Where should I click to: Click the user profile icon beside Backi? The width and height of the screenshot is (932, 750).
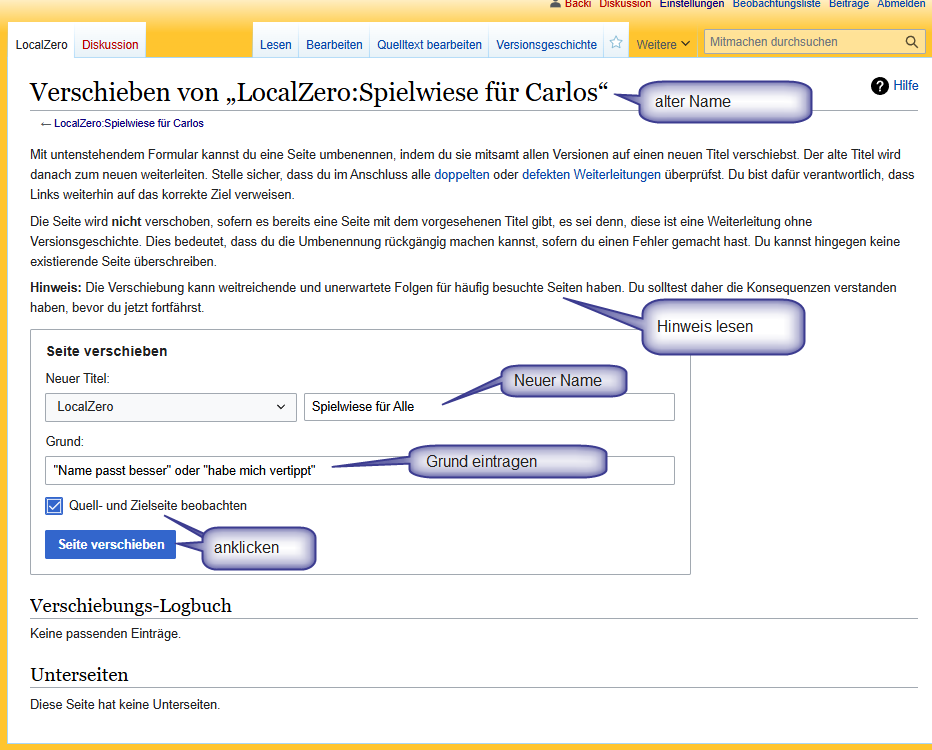[555, 4]
